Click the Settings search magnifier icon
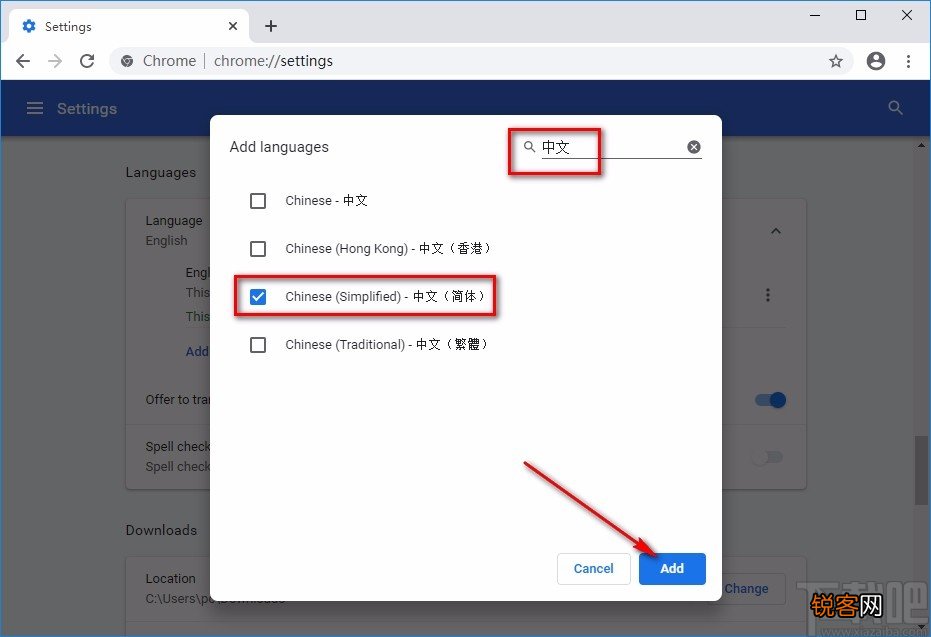This screenshot has width=931, height=637. [x=895, y=107]
